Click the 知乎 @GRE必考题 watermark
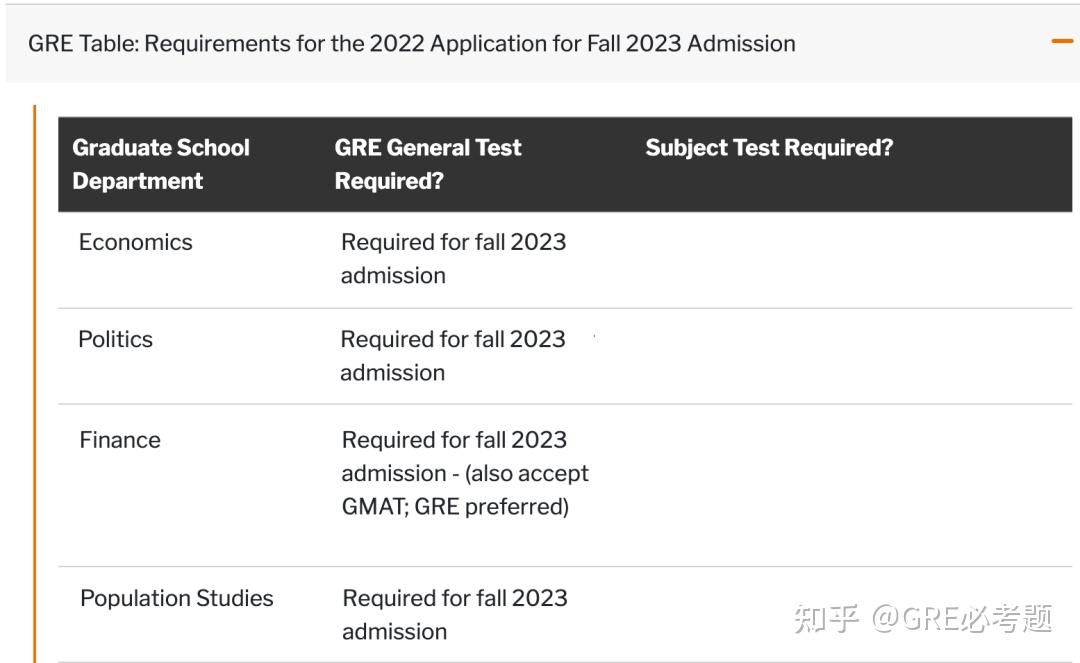The width and height of the screenshot is (1080, 663). pos(925,619)
